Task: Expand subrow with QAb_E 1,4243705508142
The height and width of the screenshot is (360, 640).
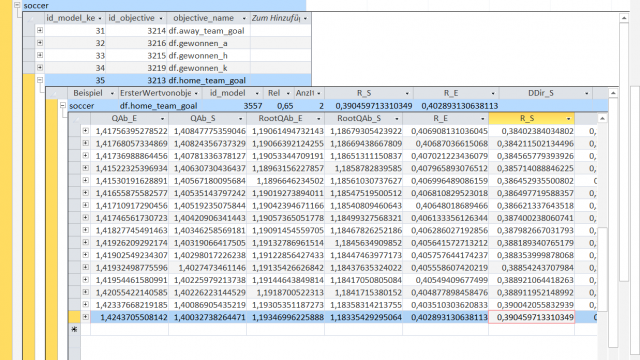Action: coord(85,317)
